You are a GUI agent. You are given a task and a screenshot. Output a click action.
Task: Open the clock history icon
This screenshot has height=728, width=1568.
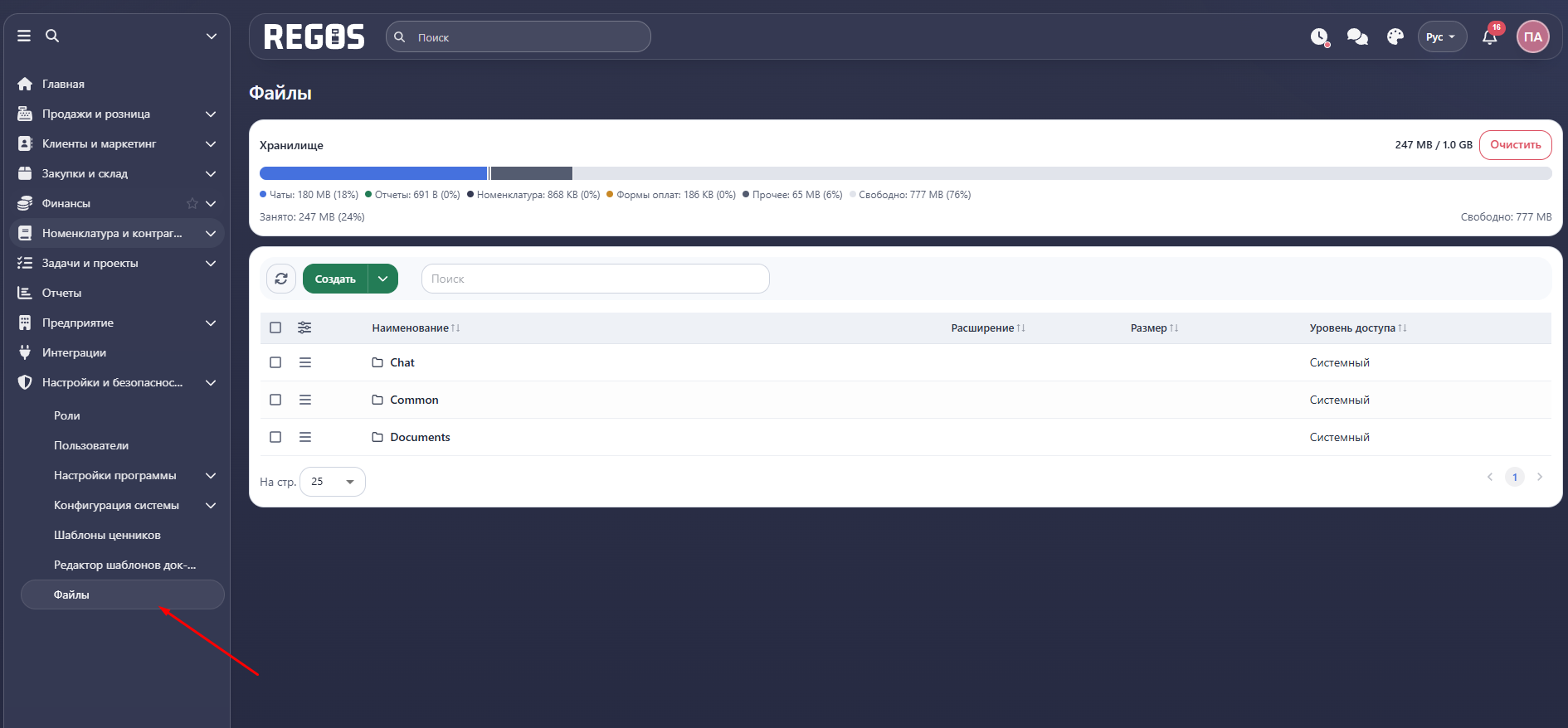(x=1319, y=37)
